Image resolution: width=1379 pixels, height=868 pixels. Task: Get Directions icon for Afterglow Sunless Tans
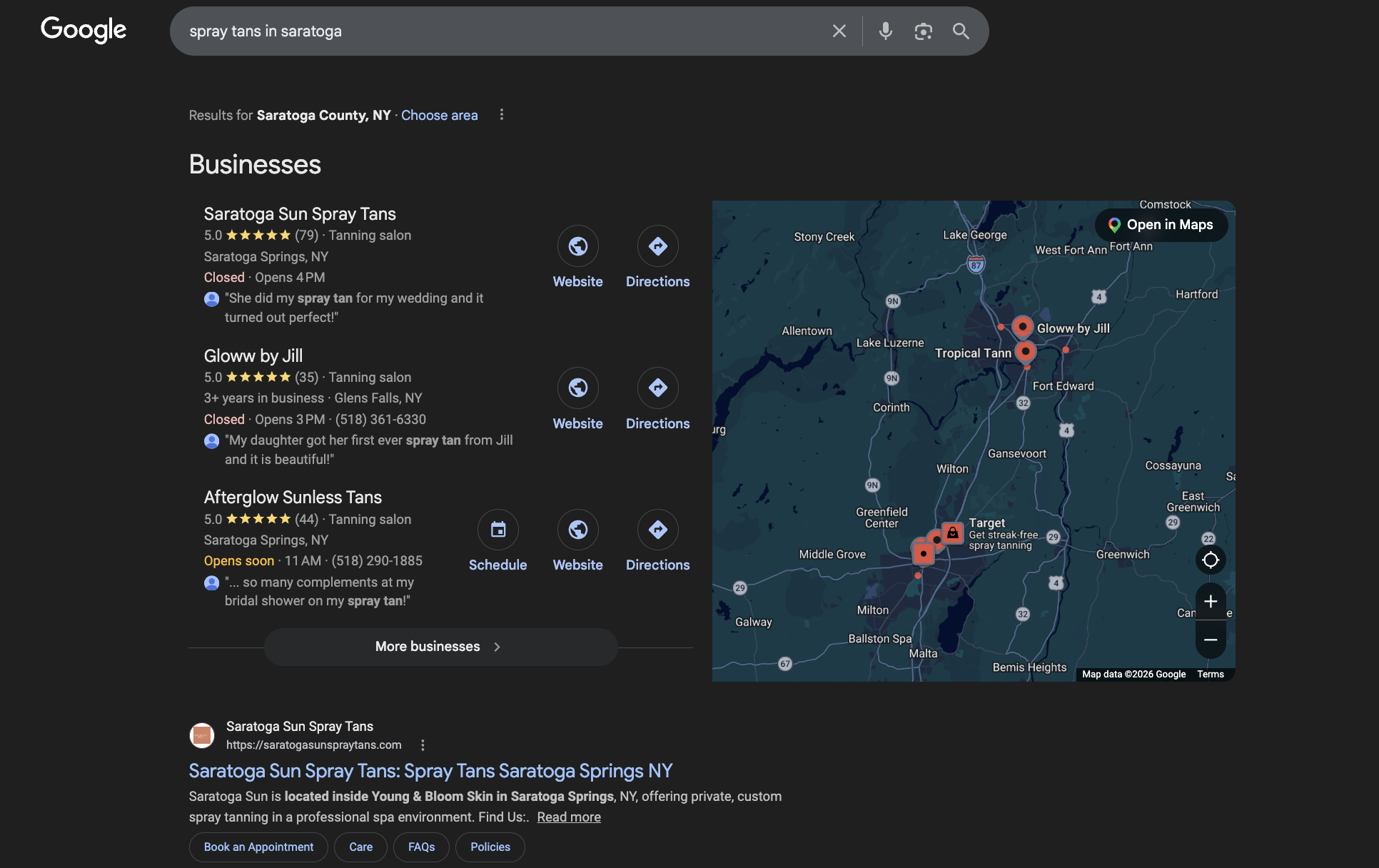[658, 530]
